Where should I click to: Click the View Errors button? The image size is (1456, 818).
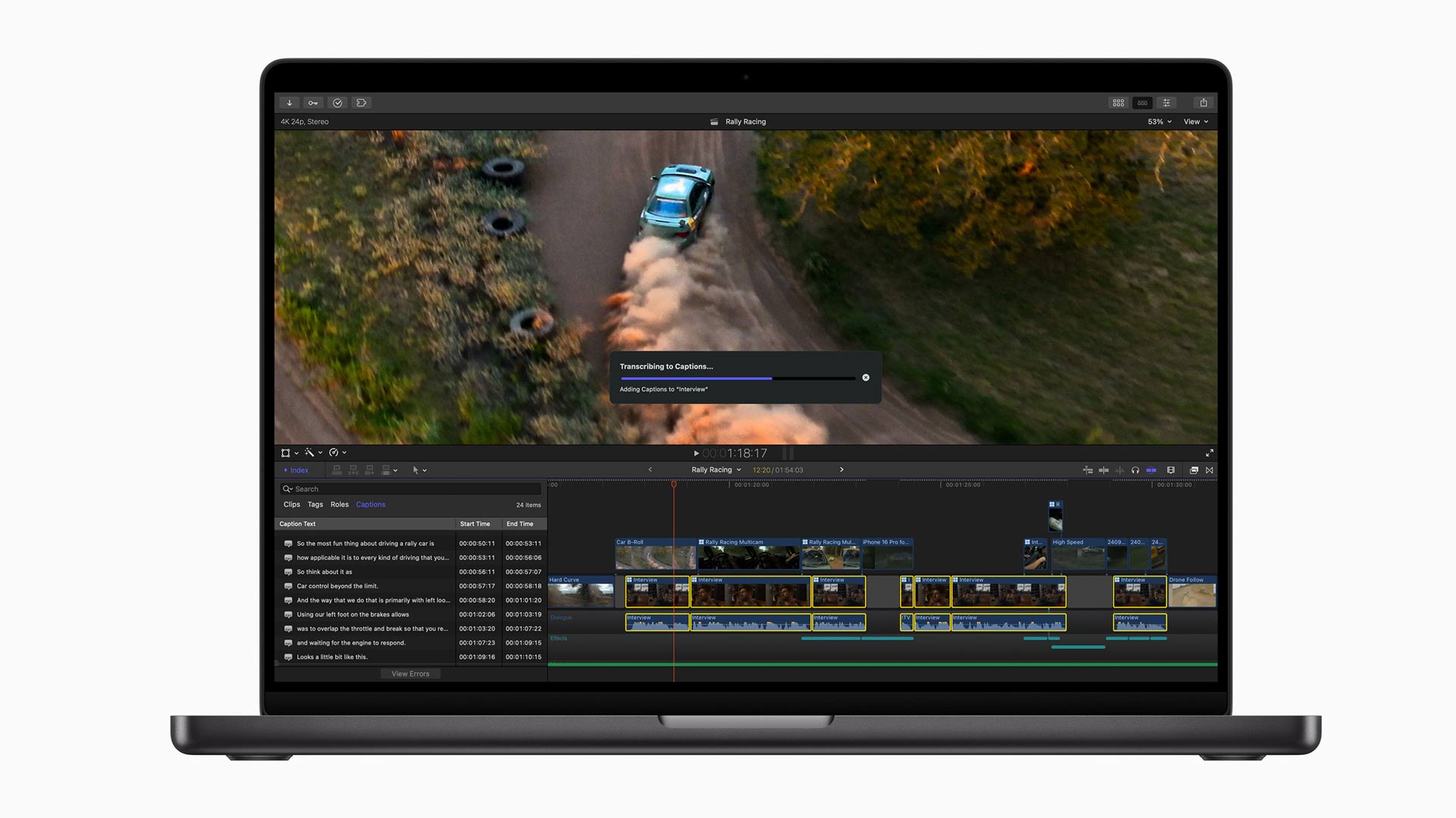click(x=410, y=674)
